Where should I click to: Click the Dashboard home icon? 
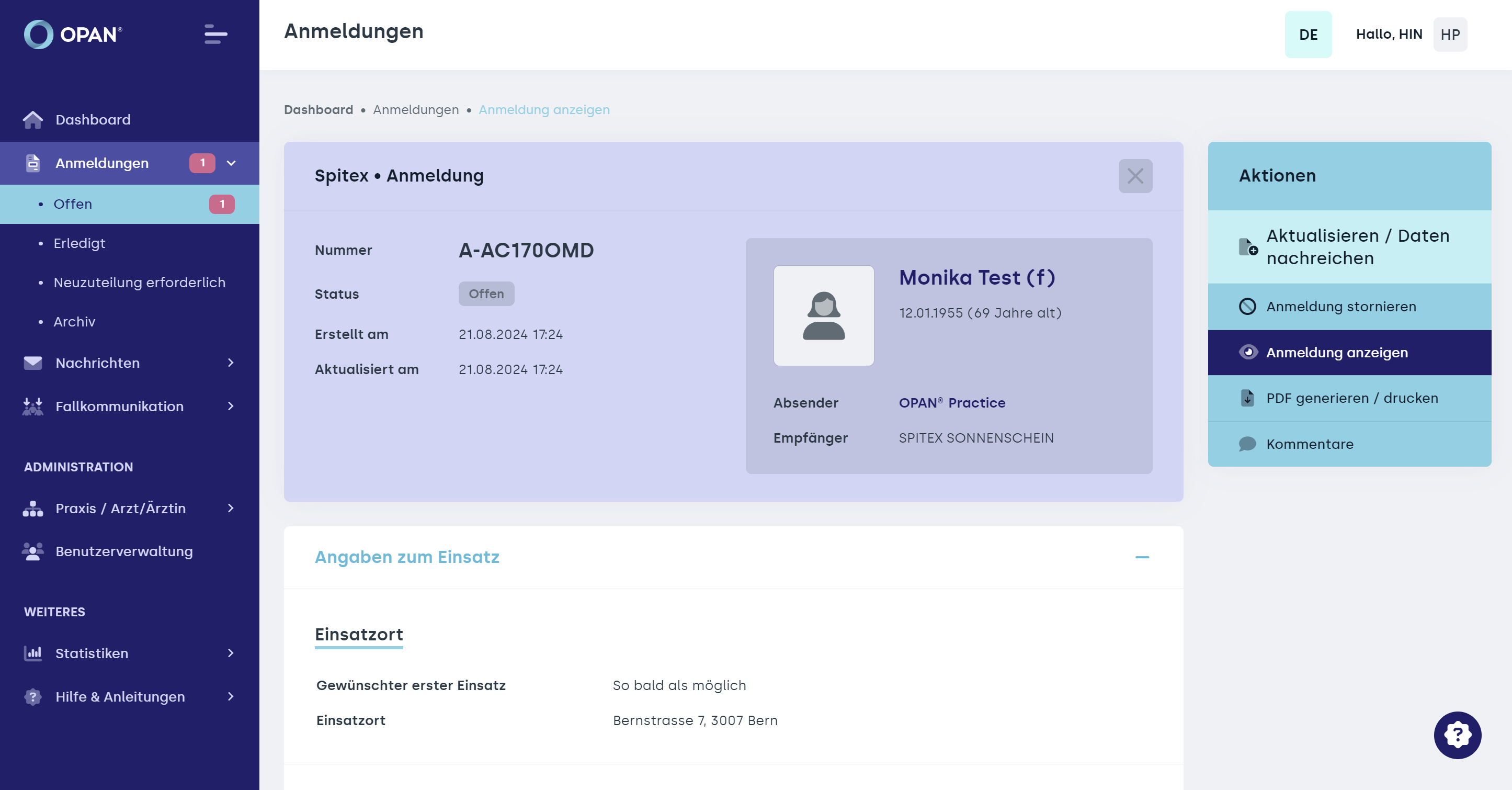click(33, 120)
